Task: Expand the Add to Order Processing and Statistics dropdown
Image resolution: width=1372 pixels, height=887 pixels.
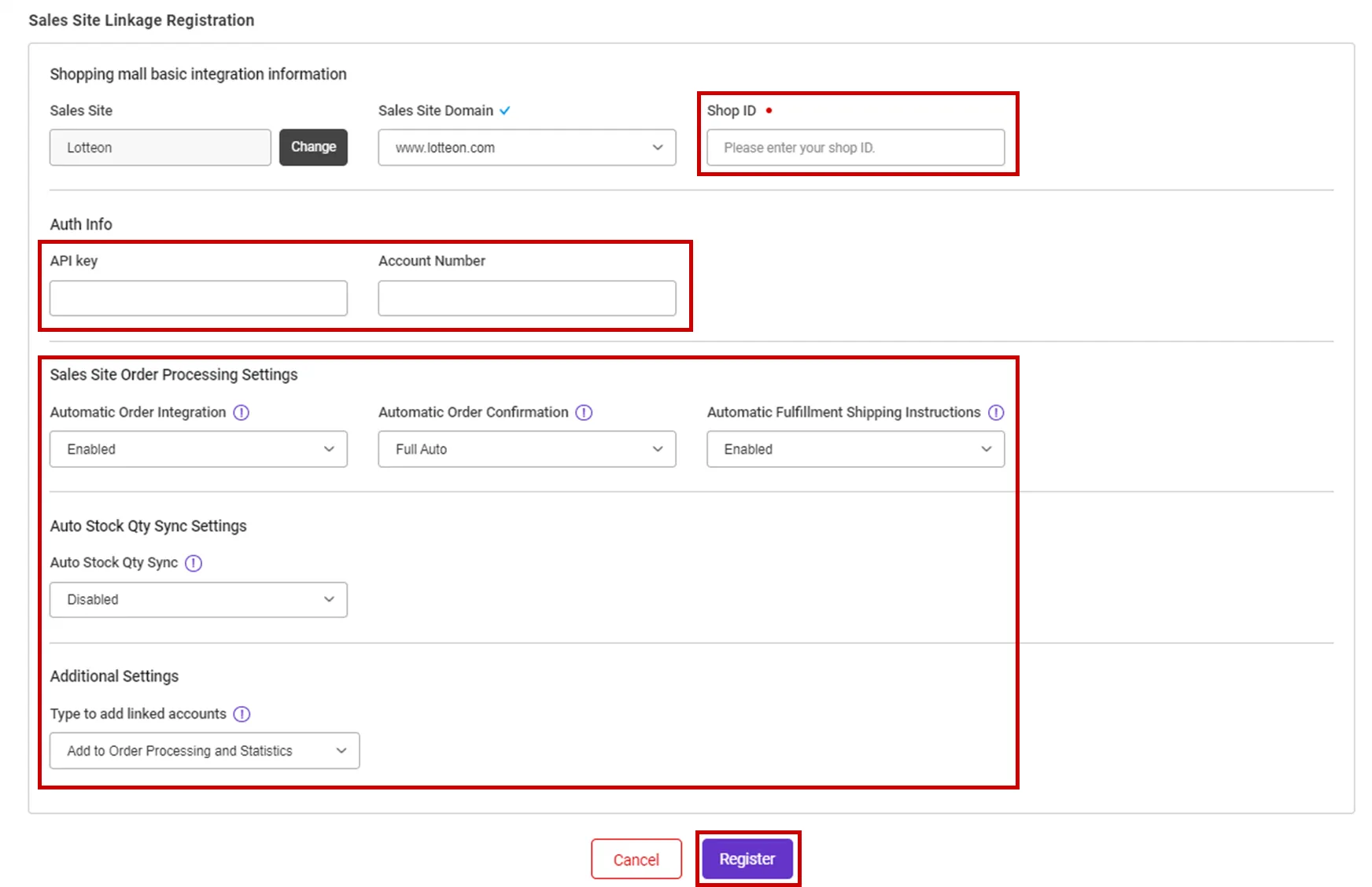Action: pyautogui.click(x=205, y=751)
